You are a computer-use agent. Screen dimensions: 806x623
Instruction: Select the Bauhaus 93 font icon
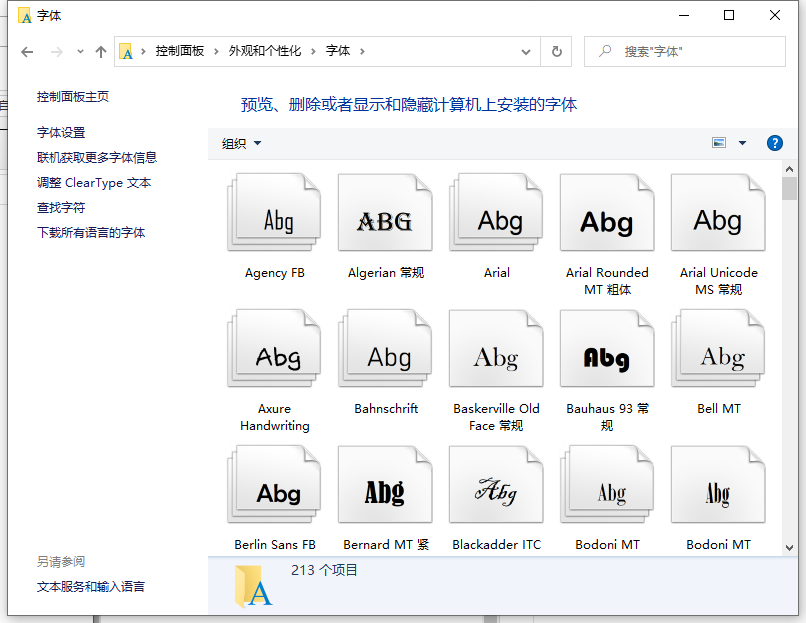pos(607,349)
